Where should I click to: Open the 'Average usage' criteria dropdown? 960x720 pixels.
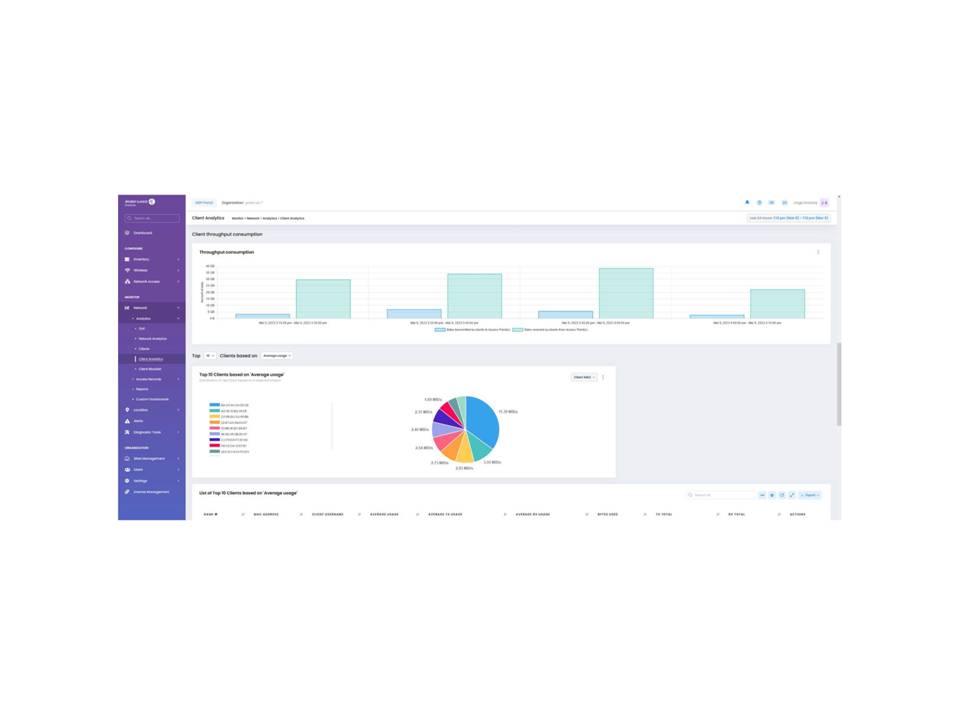(x=276, y=356)
